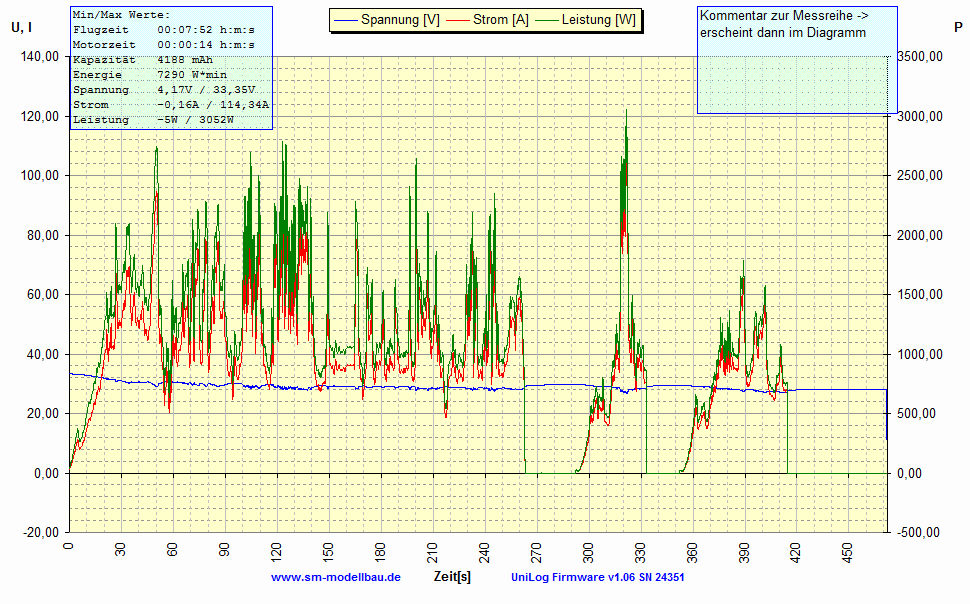
Task: Click right axis tick label "2500,00"
Action: (x=920, y=176)
